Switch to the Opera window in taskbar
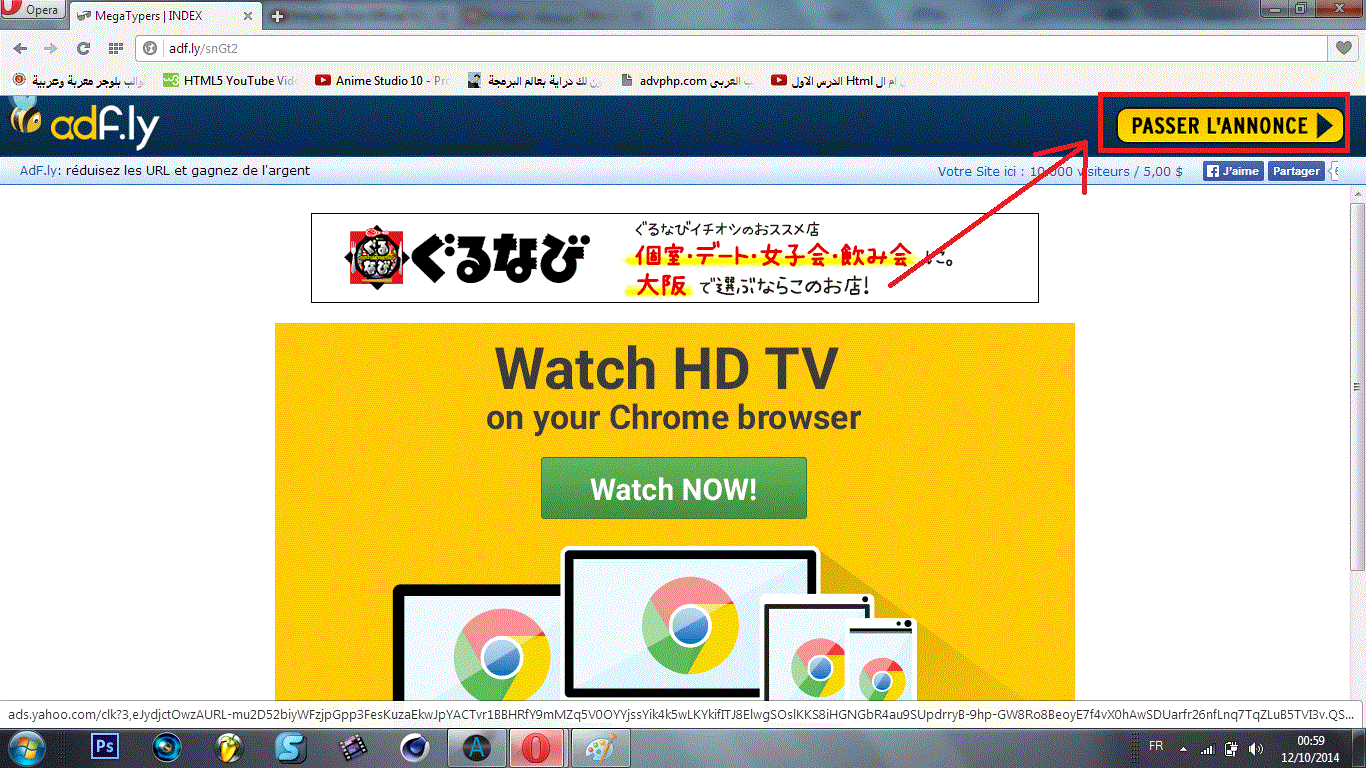The height and width of the screenshot is (768, 1366). [539, 747]
